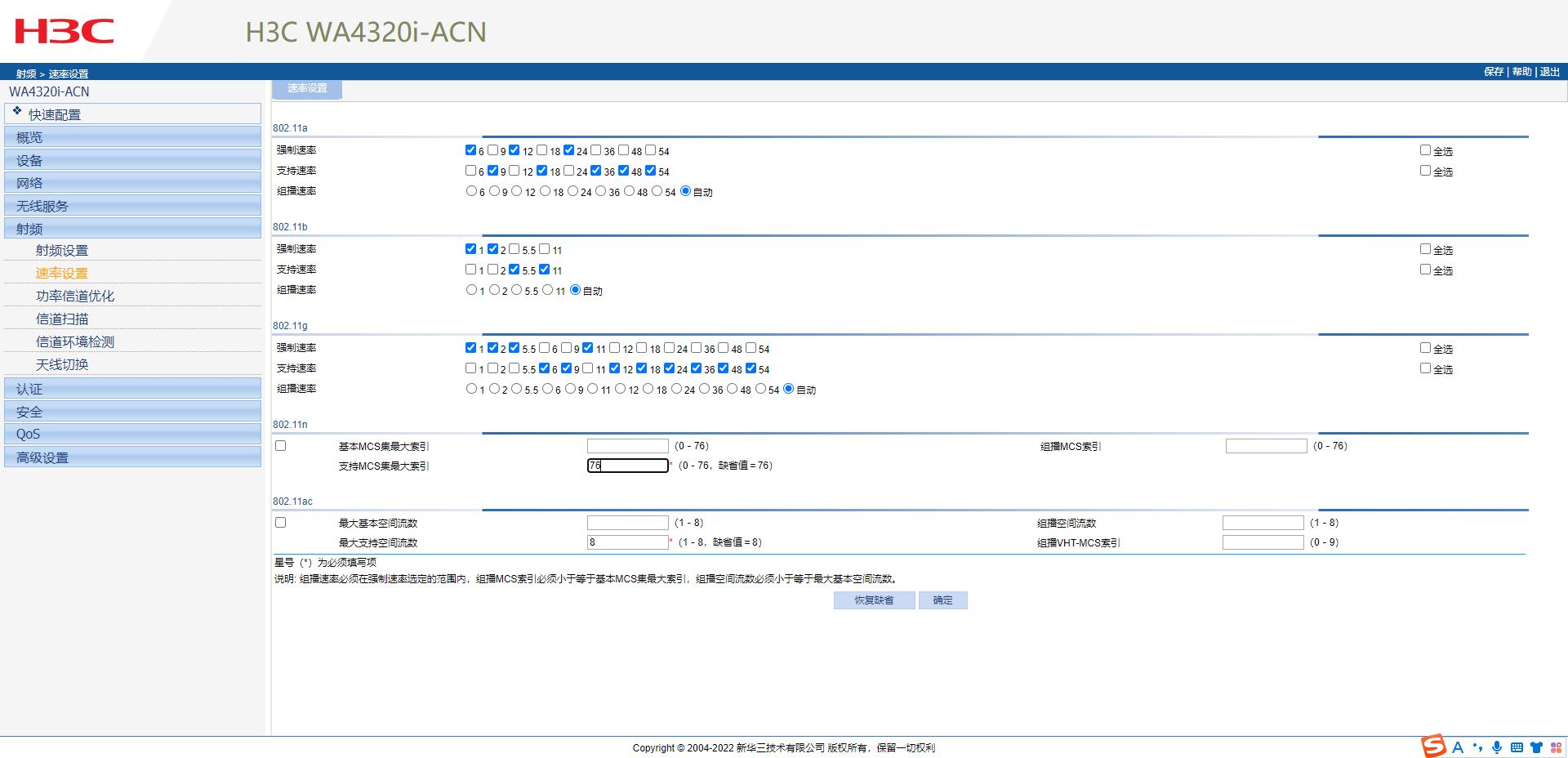The height and width of the screenshot is (758, 1568).
Task: Uncheck 802.11a 强制速率 6 checkbox
Action: click(470, 150)
